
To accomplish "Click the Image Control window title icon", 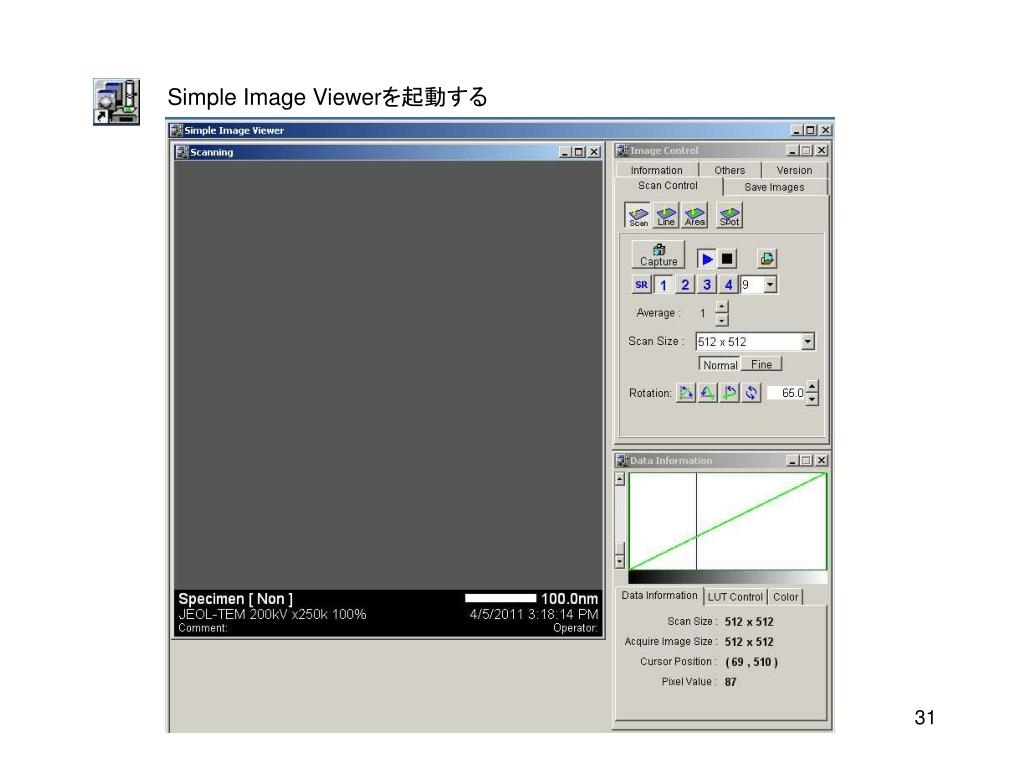I will point(622,150).
